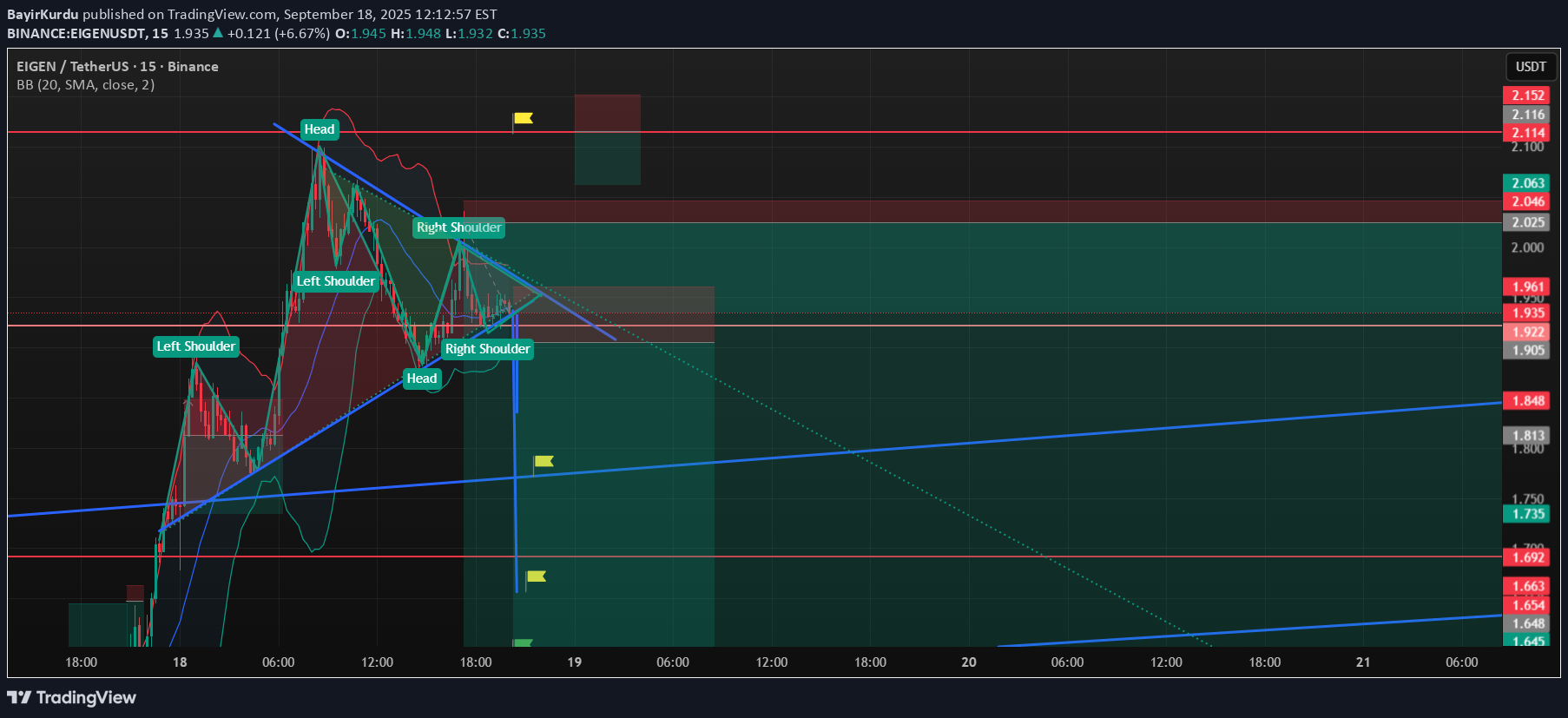Click the USDT currency button

(x=1531, y=67)
